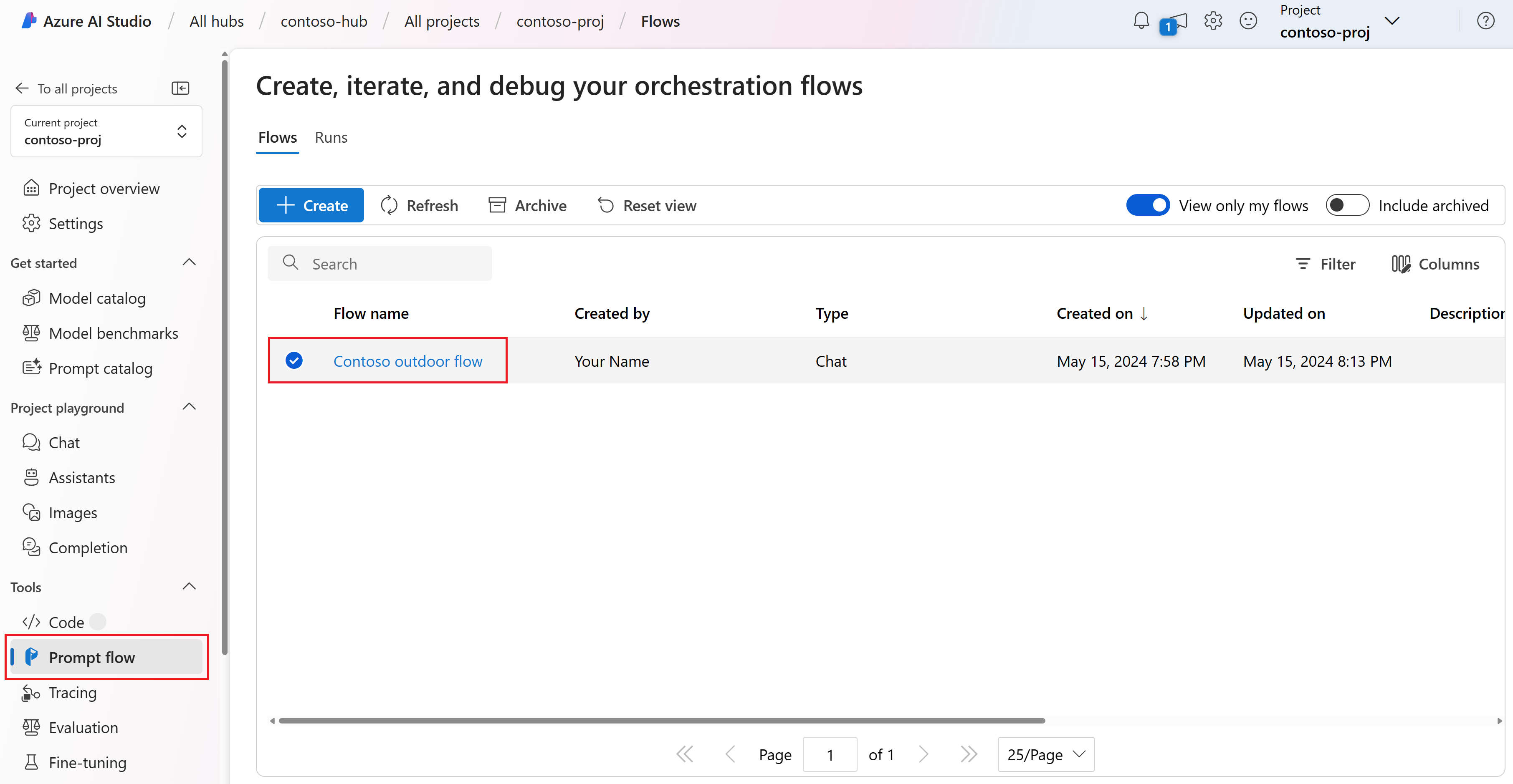Toggle View only my flows switch

point(1148,205)
